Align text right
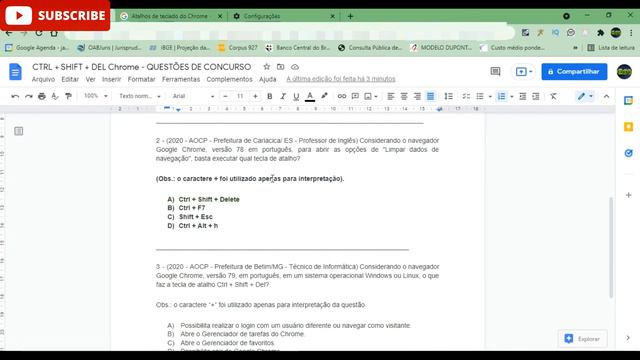640x360 pixels. pos(417,96)
